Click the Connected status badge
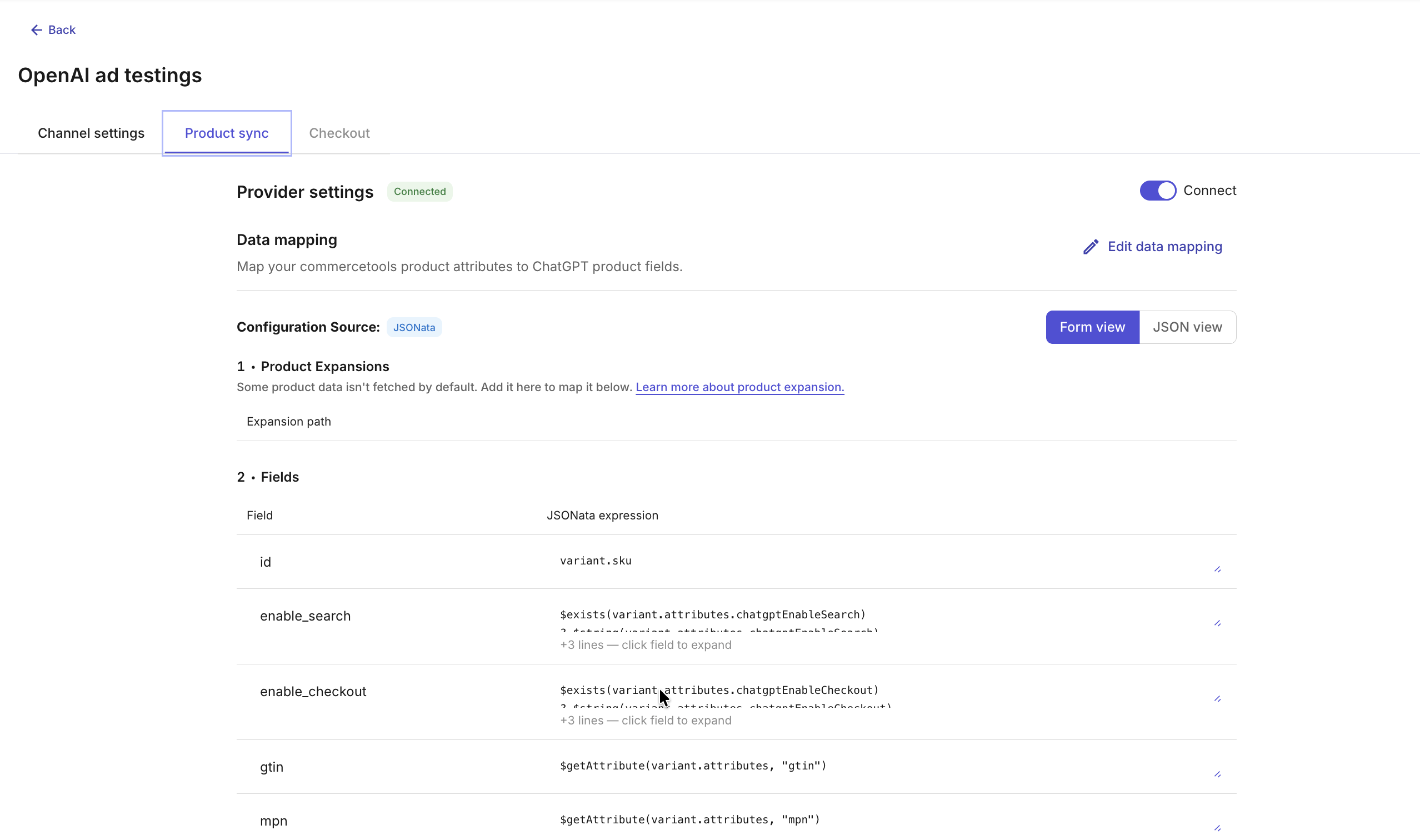This screenshot has height=840, width=1420. [x=419, y=192]
